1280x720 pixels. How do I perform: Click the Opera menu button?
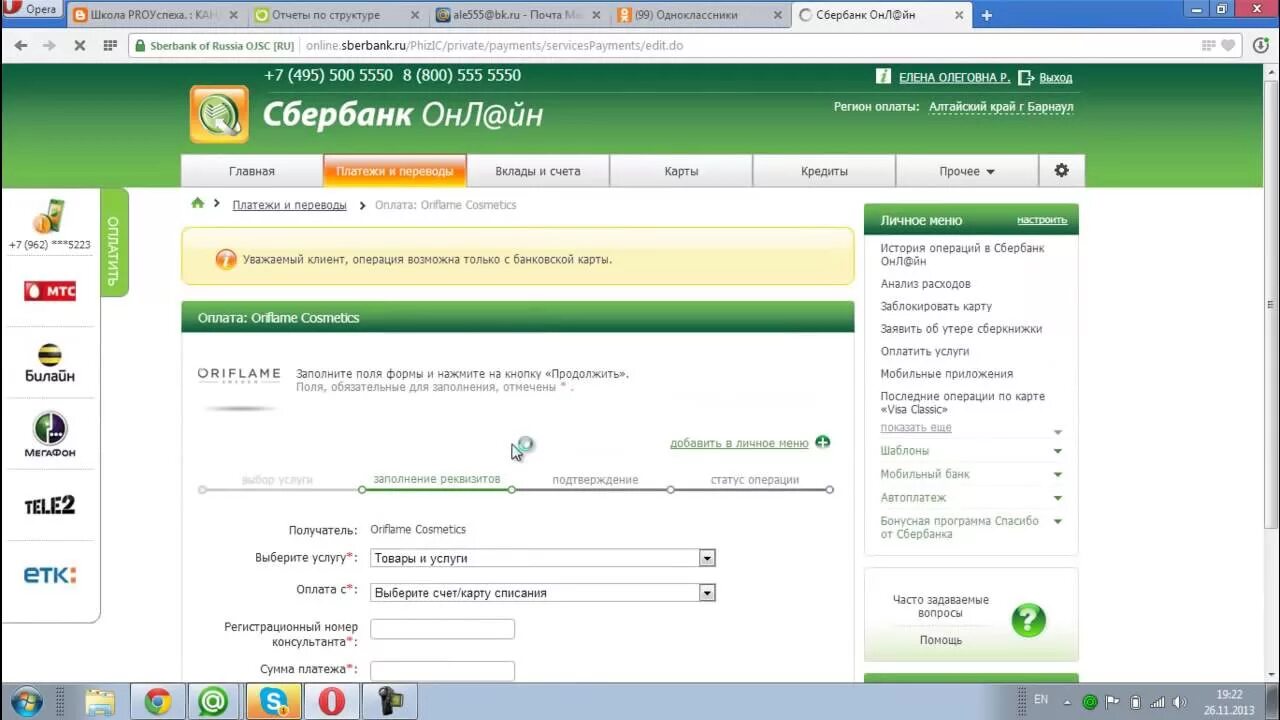coord(31,10)
